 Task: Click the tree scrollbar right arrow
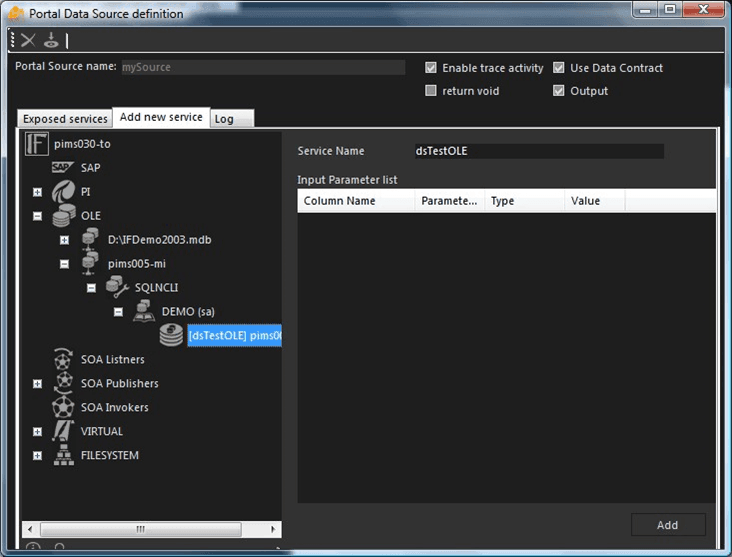pos(273,529)
